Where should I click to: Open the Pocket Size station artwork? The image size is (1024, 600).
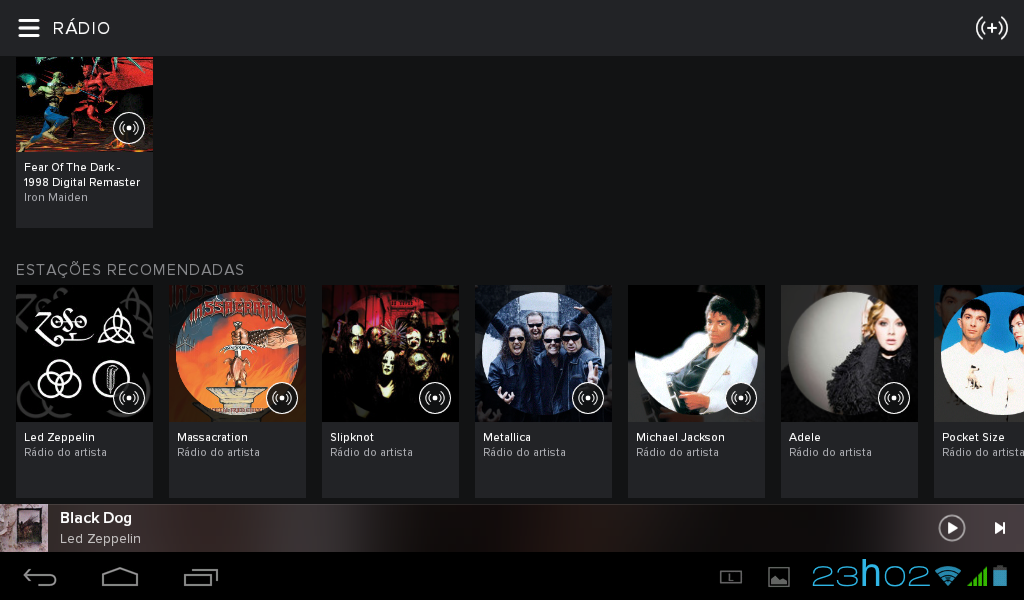point(979,353)
